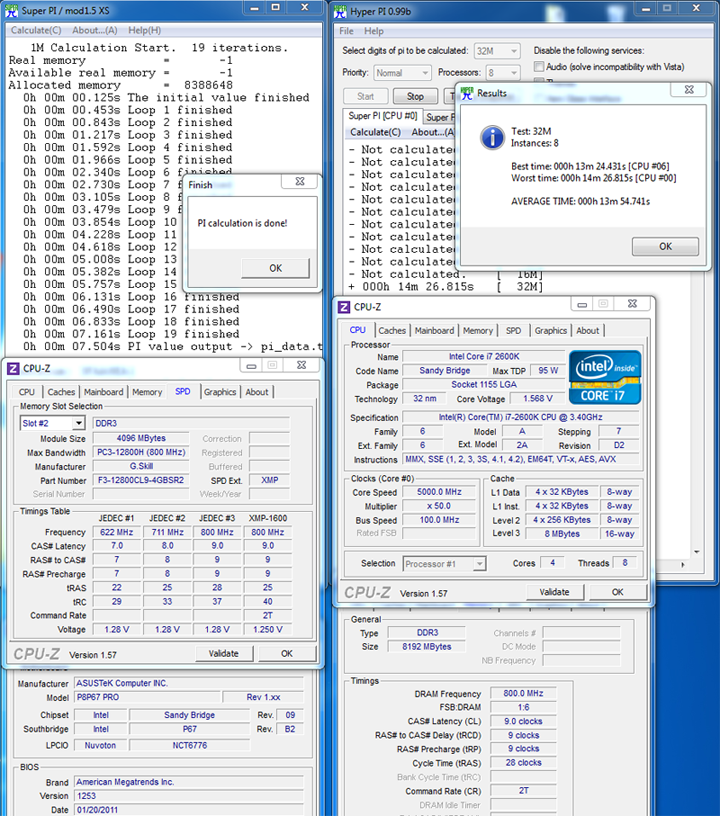Click the info icon in Results dialog

coord(492,137)
